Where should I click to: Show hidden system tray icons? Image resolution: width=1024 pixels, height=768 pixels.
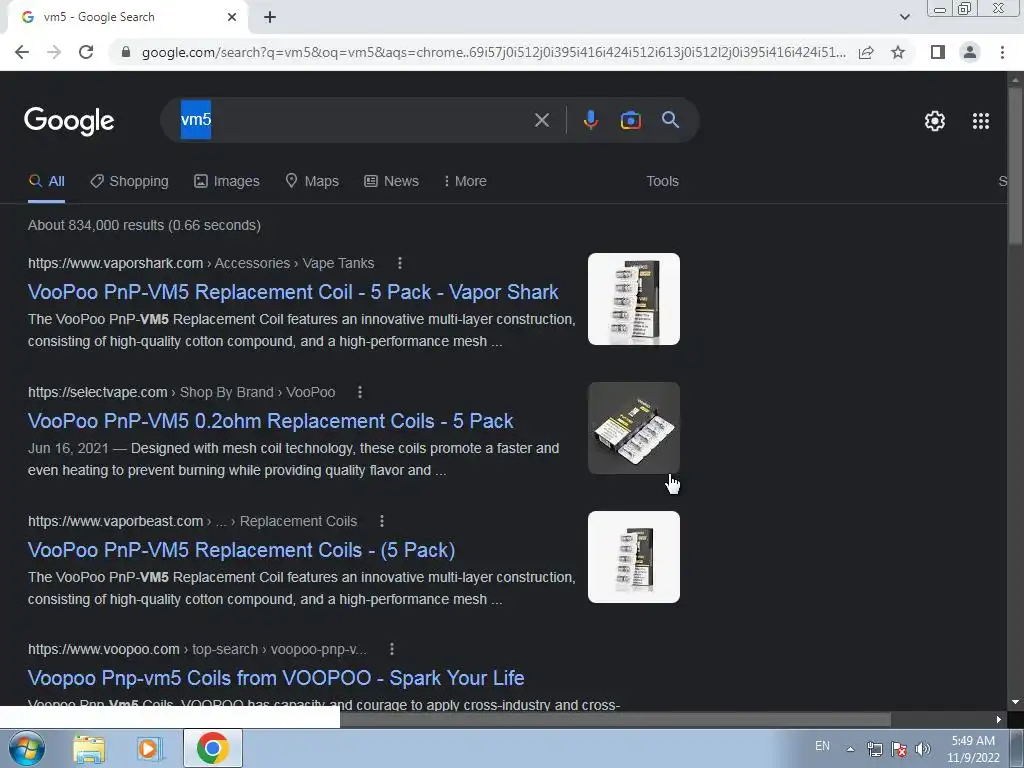click(x=850, y=749)
